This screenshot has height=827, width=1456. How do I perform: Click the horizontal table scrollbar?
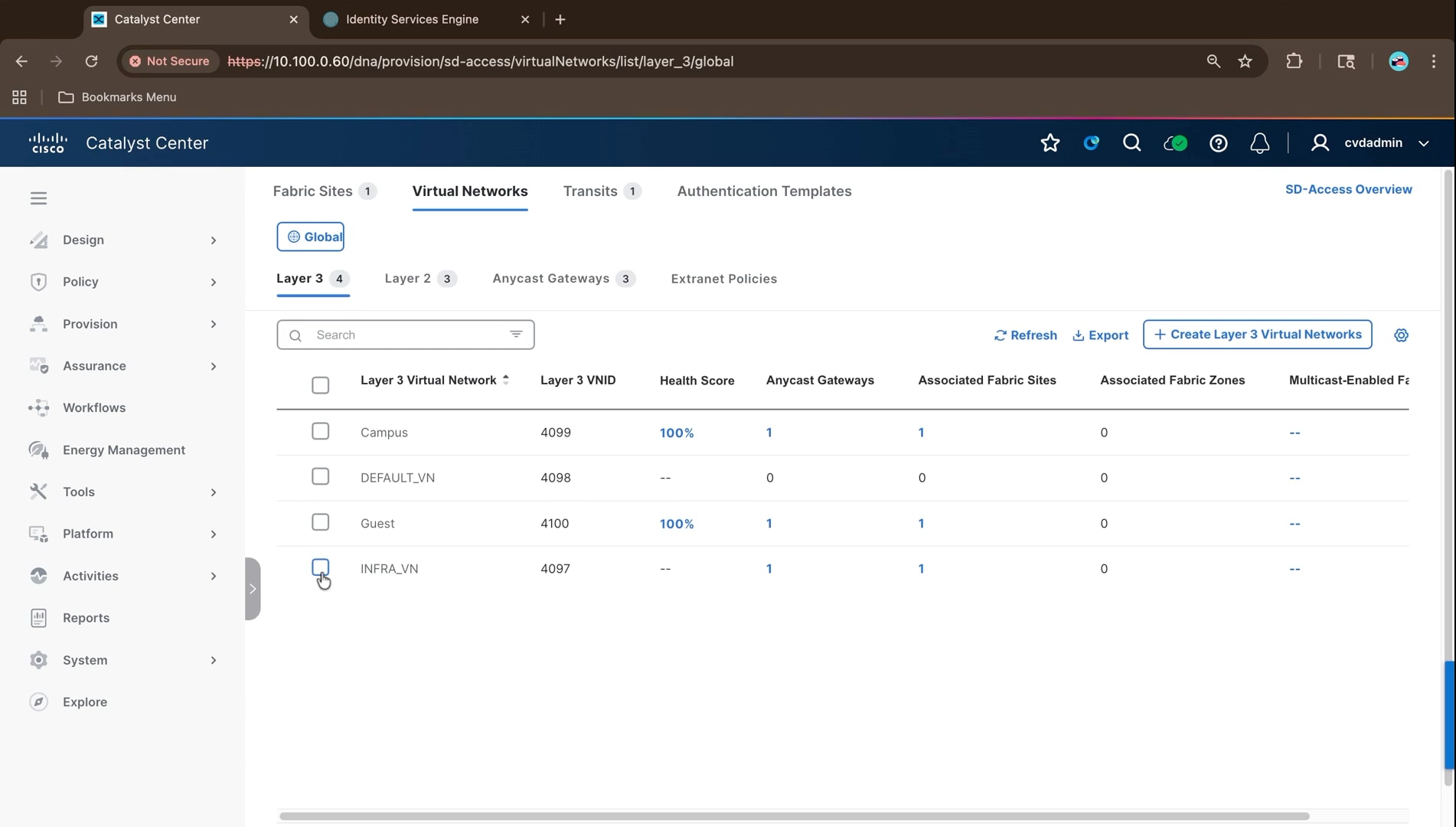(x=794, y=816)
